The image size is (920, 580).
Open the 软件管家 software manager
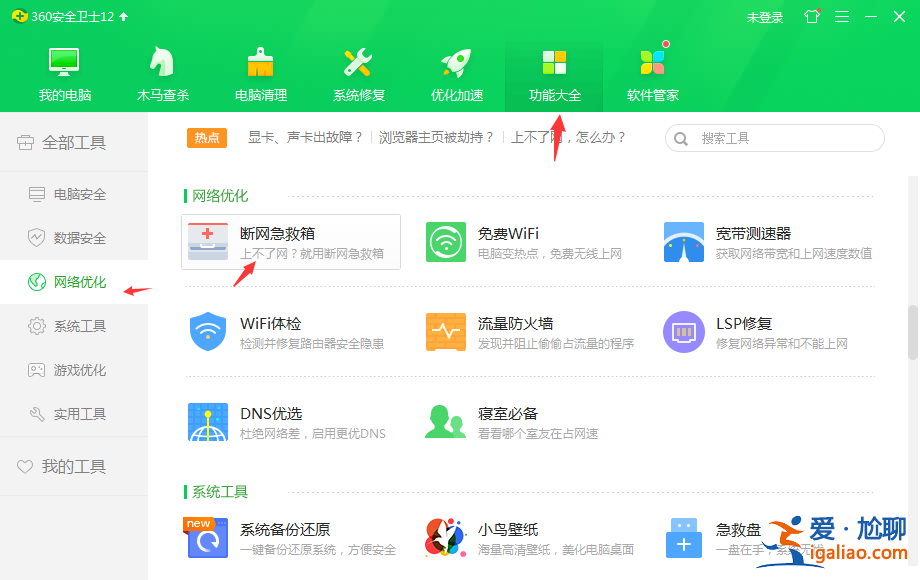(x=652, y=72)
